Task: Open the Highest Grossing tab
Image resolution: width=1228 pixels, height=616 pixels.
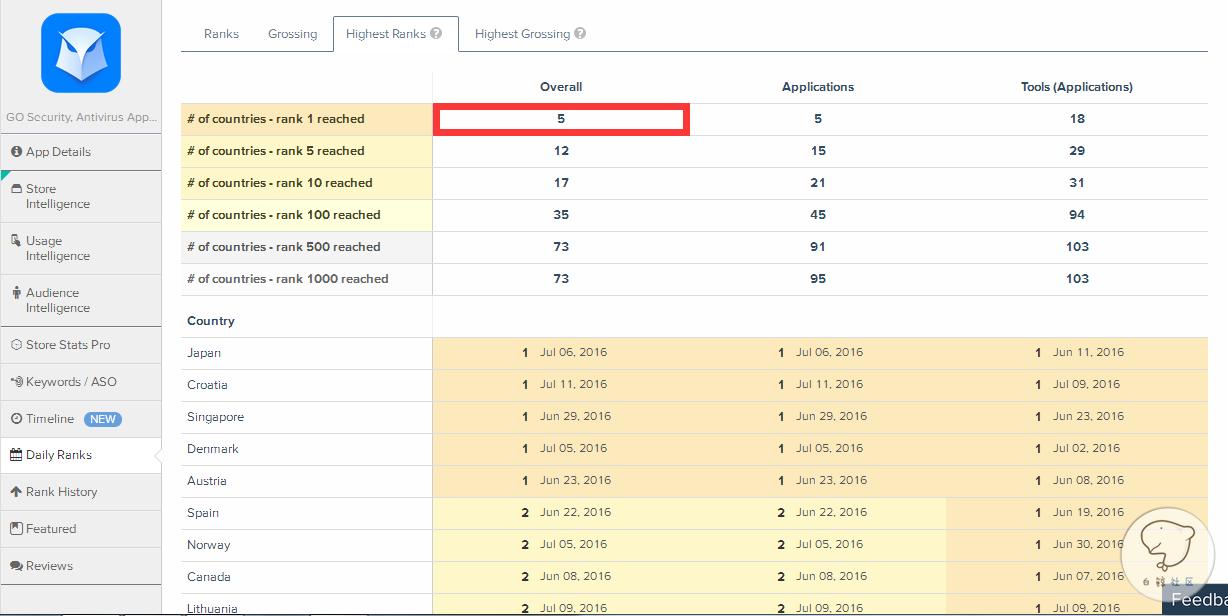Action: [x=522, y=34]
